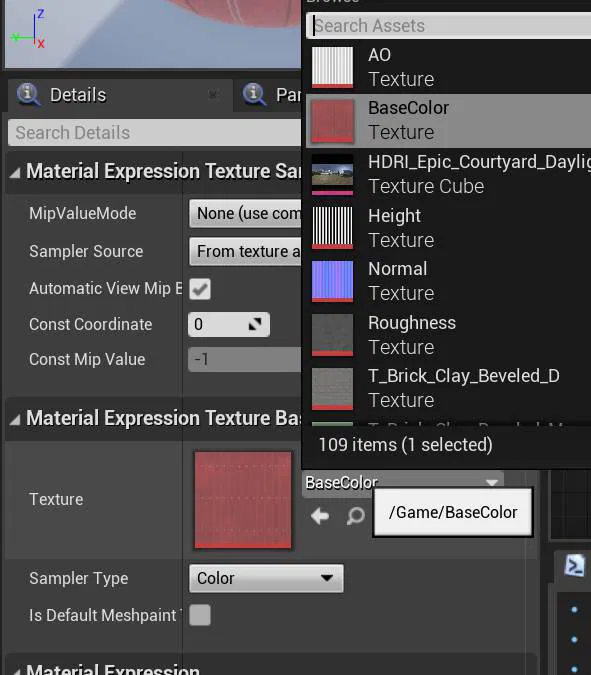Toggle Automatic View Mip Bias checkbox
The width and height of the screenshot is (591, 675).
[x=200, y=288]
